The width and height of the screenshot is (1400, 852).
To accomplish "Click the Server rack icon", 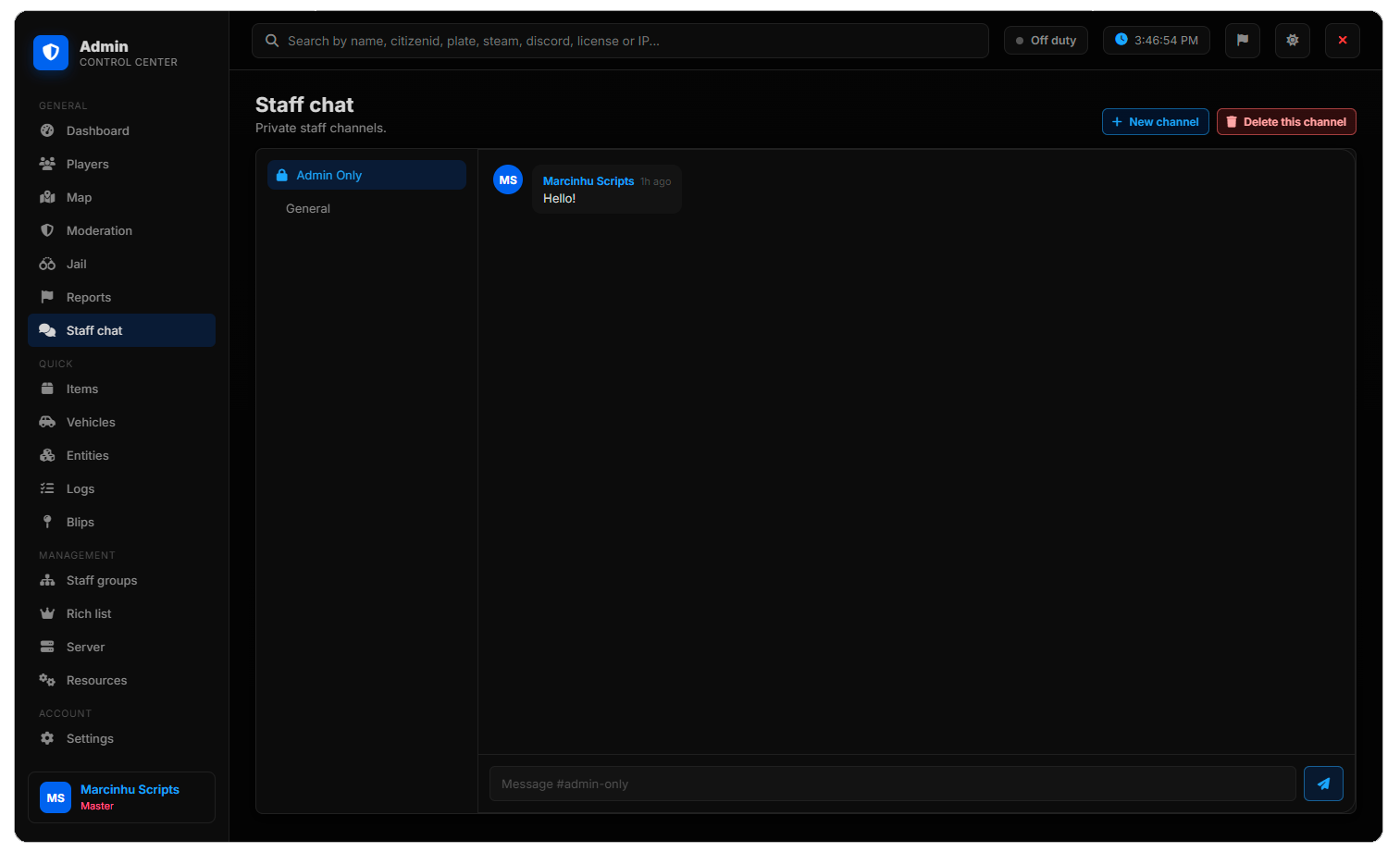I will click(x=47, y=647).
